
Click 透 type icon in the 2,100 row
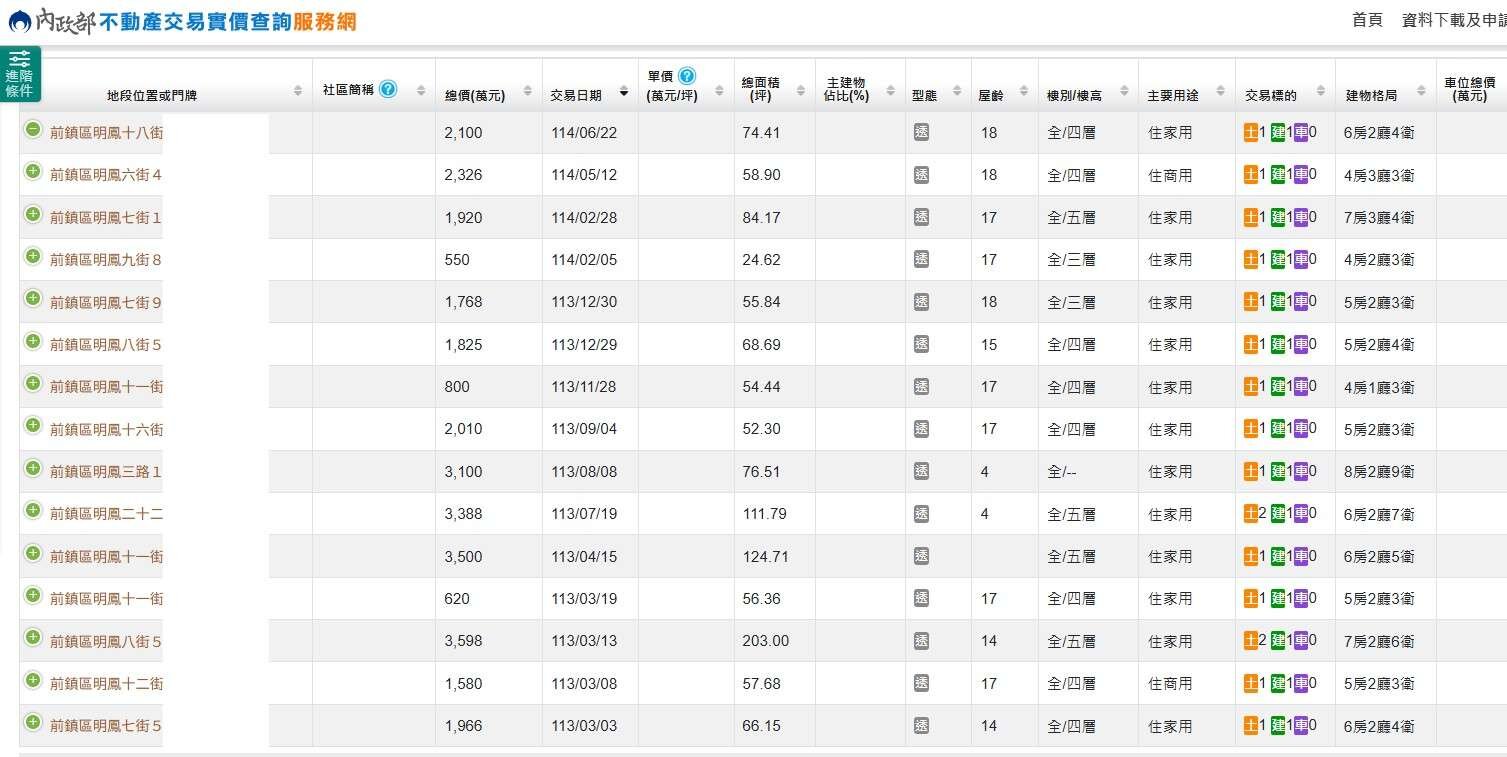(921, 132)
